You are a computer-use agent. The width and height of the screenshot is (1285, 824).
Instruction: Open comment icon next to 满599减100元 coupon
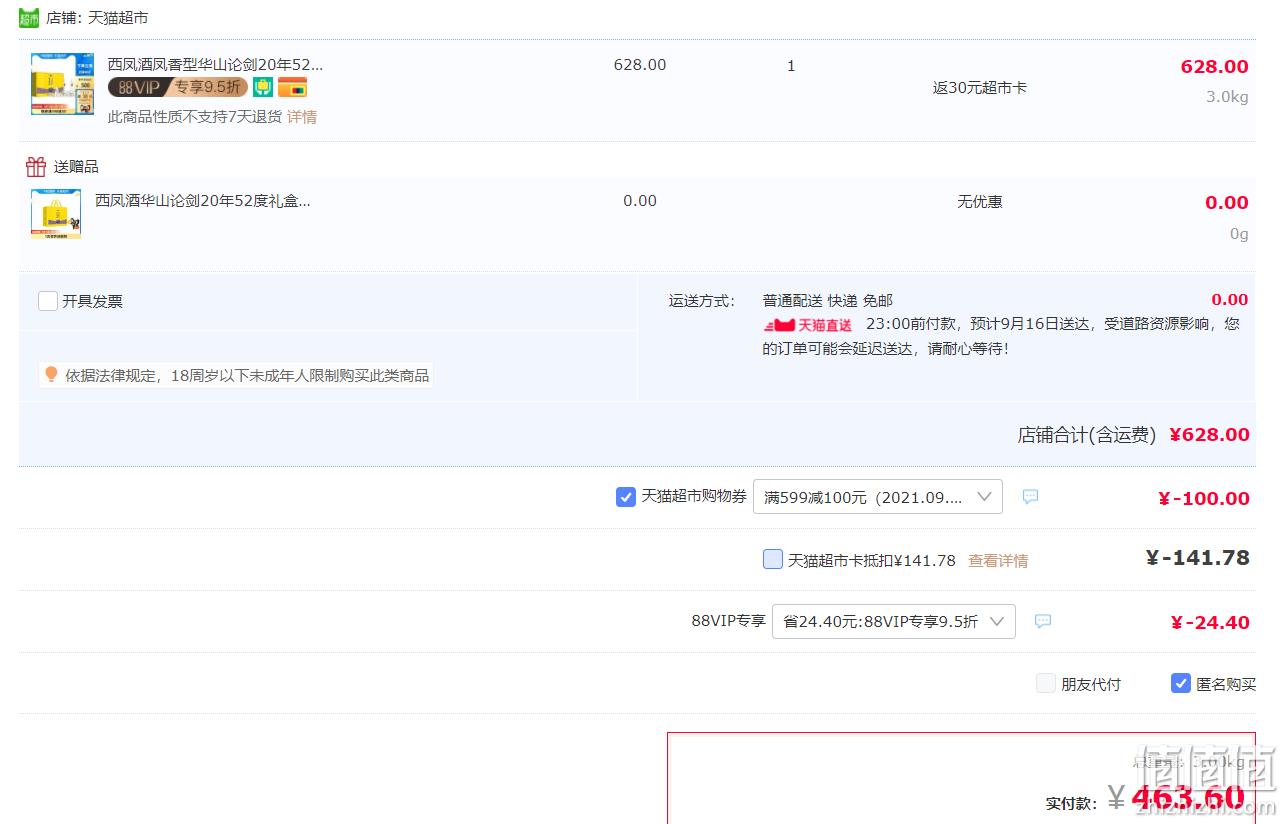[1030, 497]
